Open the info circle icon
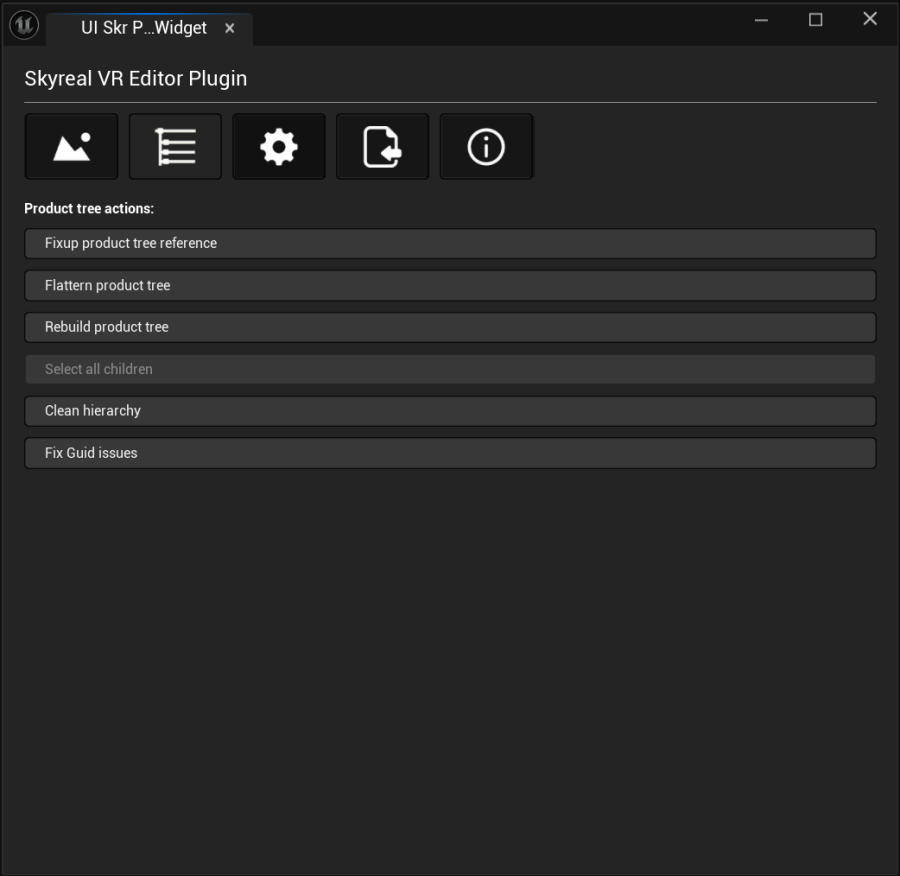Viewport: 900px width, 876px height. (486, 147)
